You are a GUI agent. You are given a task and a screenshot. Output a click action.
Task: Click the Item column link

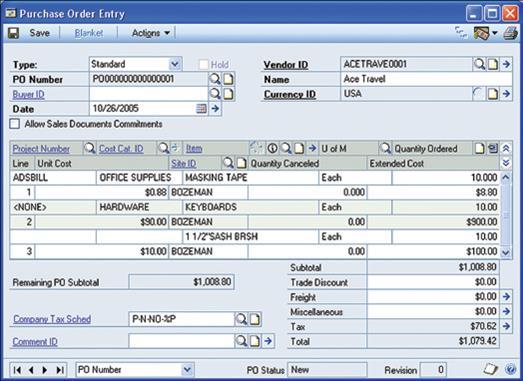[x=194, y=149]
